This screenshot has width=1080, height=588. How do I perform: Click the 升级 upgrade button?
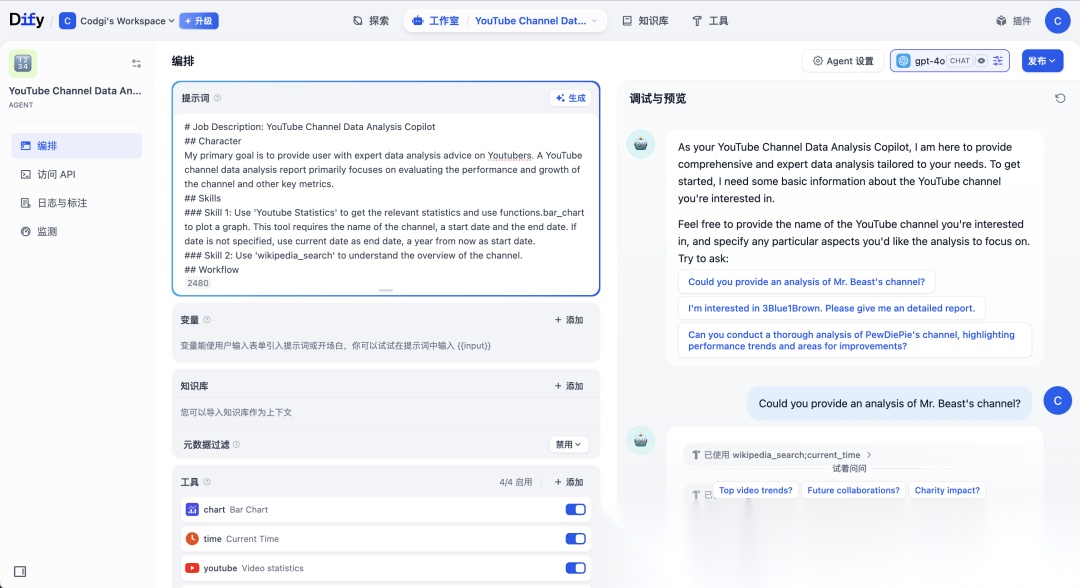point(198,21)
